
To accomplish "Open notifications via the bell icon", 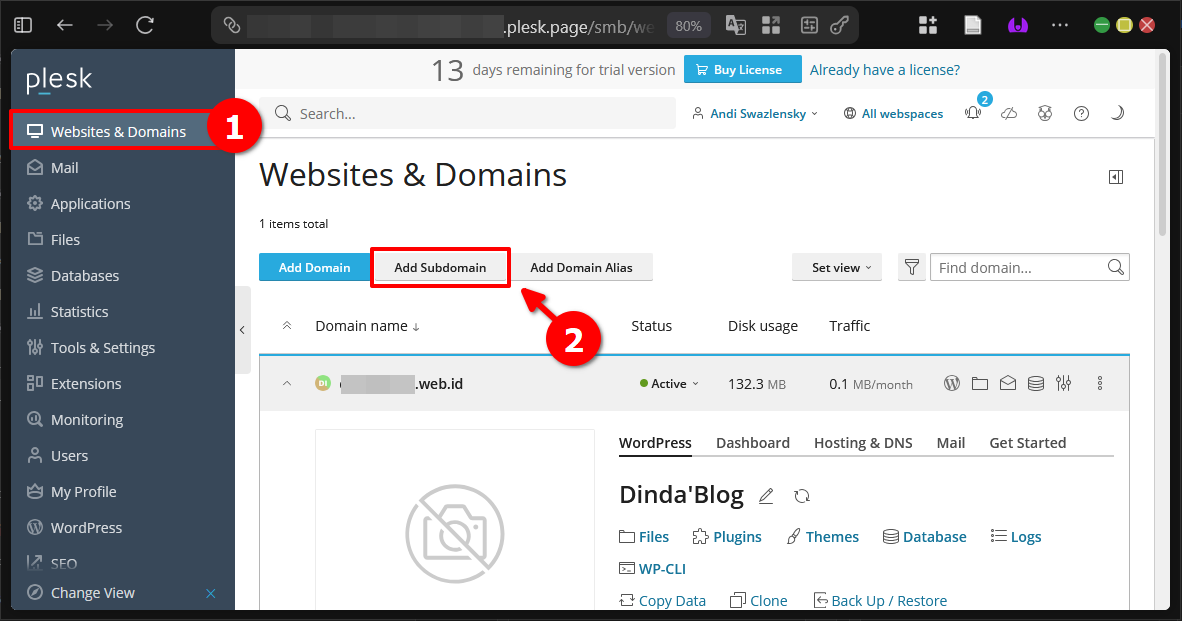I will [x=971, y=113].
